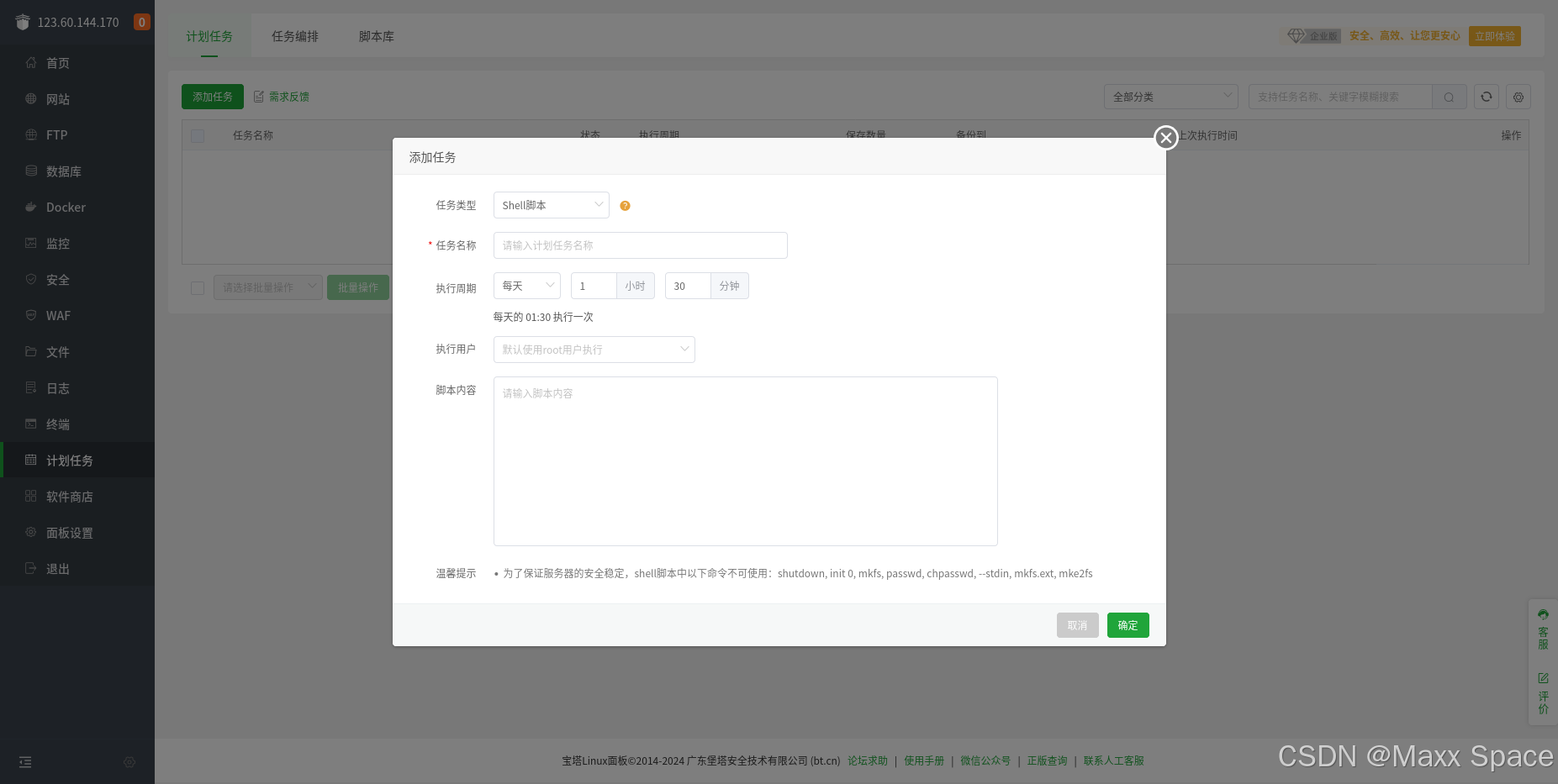The height and width of the screenshot is (784, 1558).
Task: Click the folder icon next to 文件
Action: click(x=31, y=351)
